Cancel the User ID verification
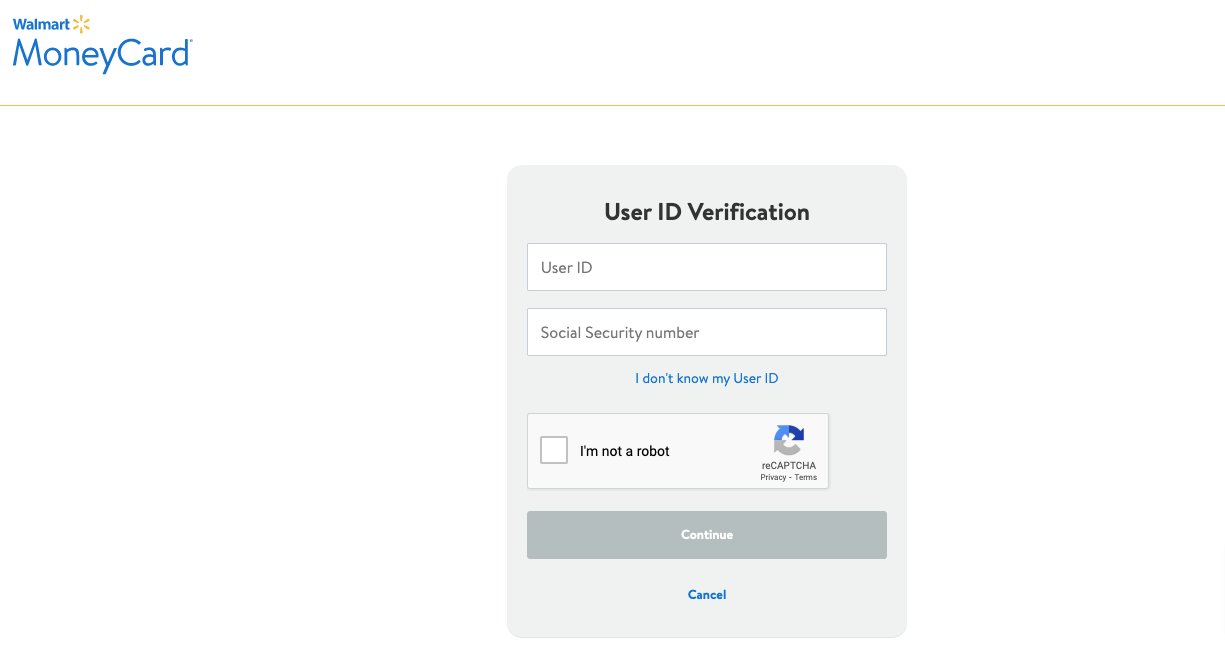Image resolution: width=1225 pixels, height=652 pixels. [x=706, y=595]
